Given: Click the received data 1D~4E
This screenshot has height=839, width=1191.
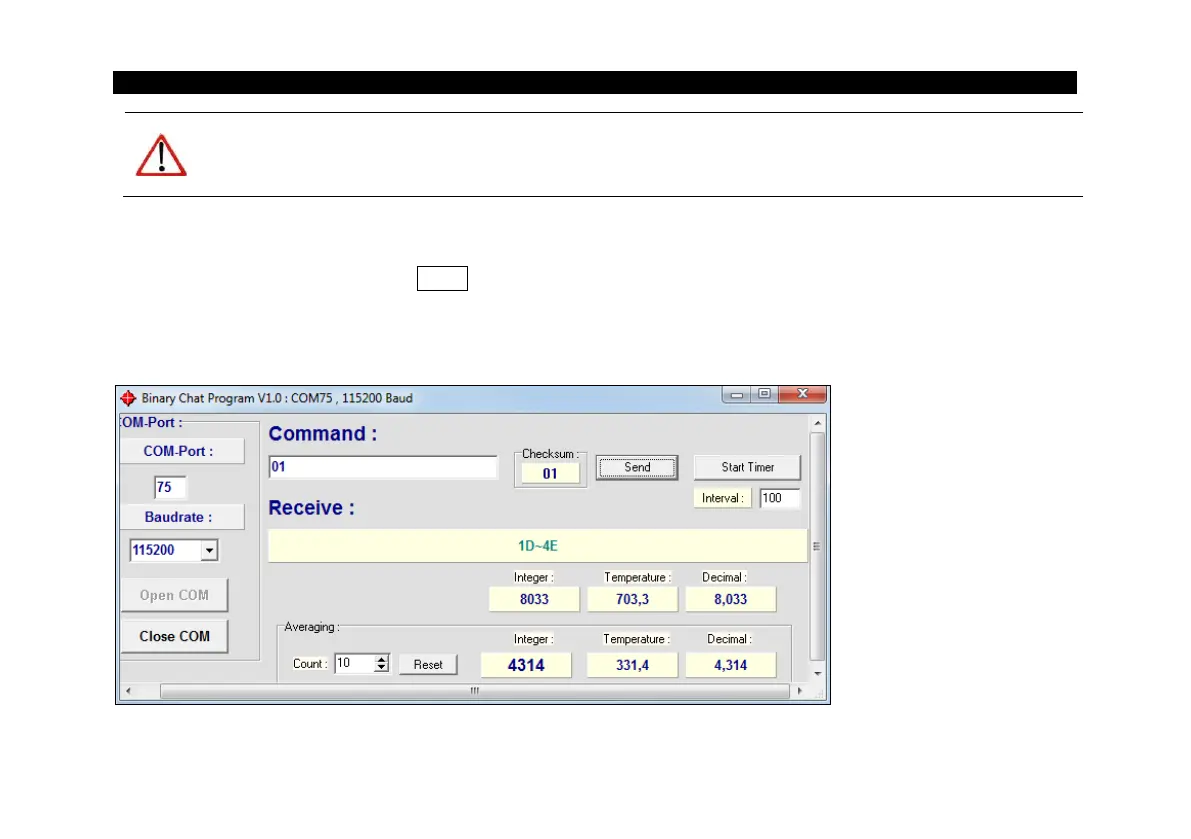Looking at the screenshot, I should click(x=538, y=546).
